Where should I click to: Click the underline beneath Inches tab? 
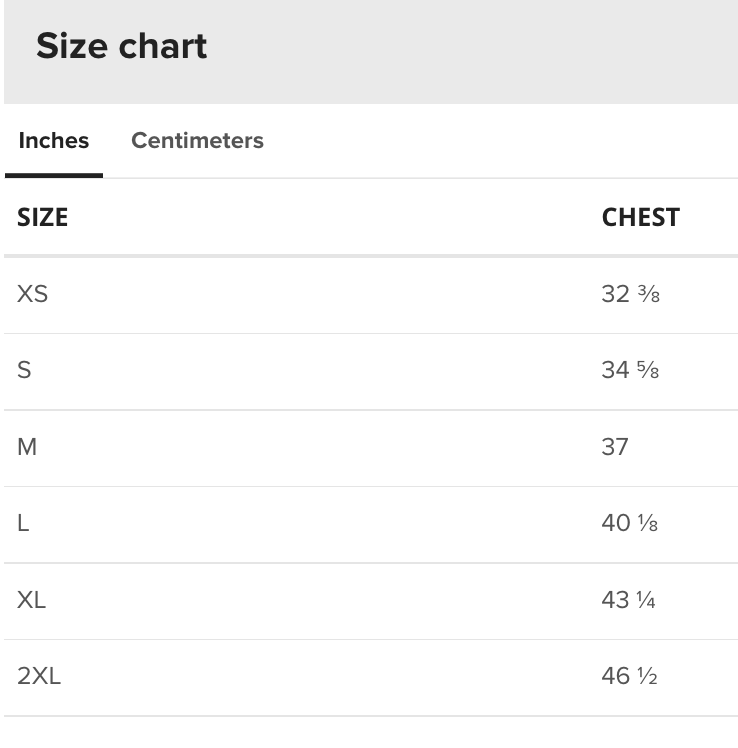(x=54, y=176)
